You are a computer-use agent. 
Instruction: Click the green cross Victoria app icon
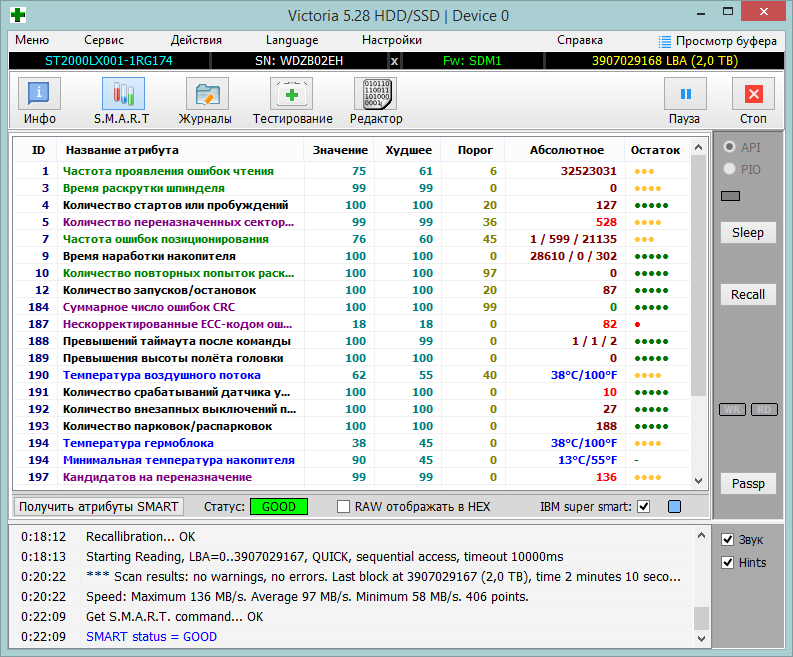[x=18, y=15]
